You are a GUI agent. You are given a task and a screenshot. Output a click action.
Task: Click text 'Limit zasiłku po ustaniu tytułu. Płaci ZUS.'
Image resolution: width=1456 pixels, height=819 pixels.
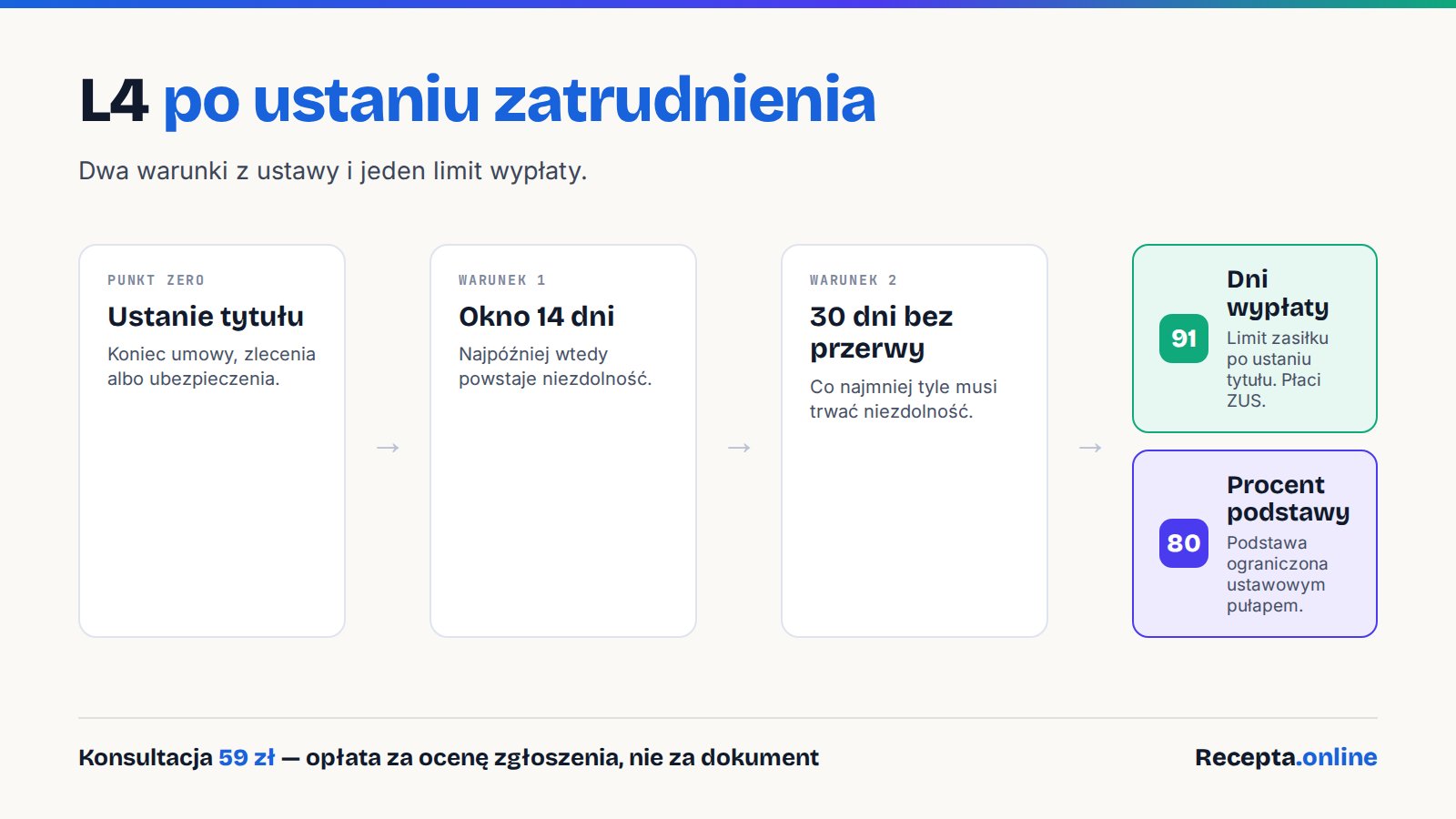1278,369
